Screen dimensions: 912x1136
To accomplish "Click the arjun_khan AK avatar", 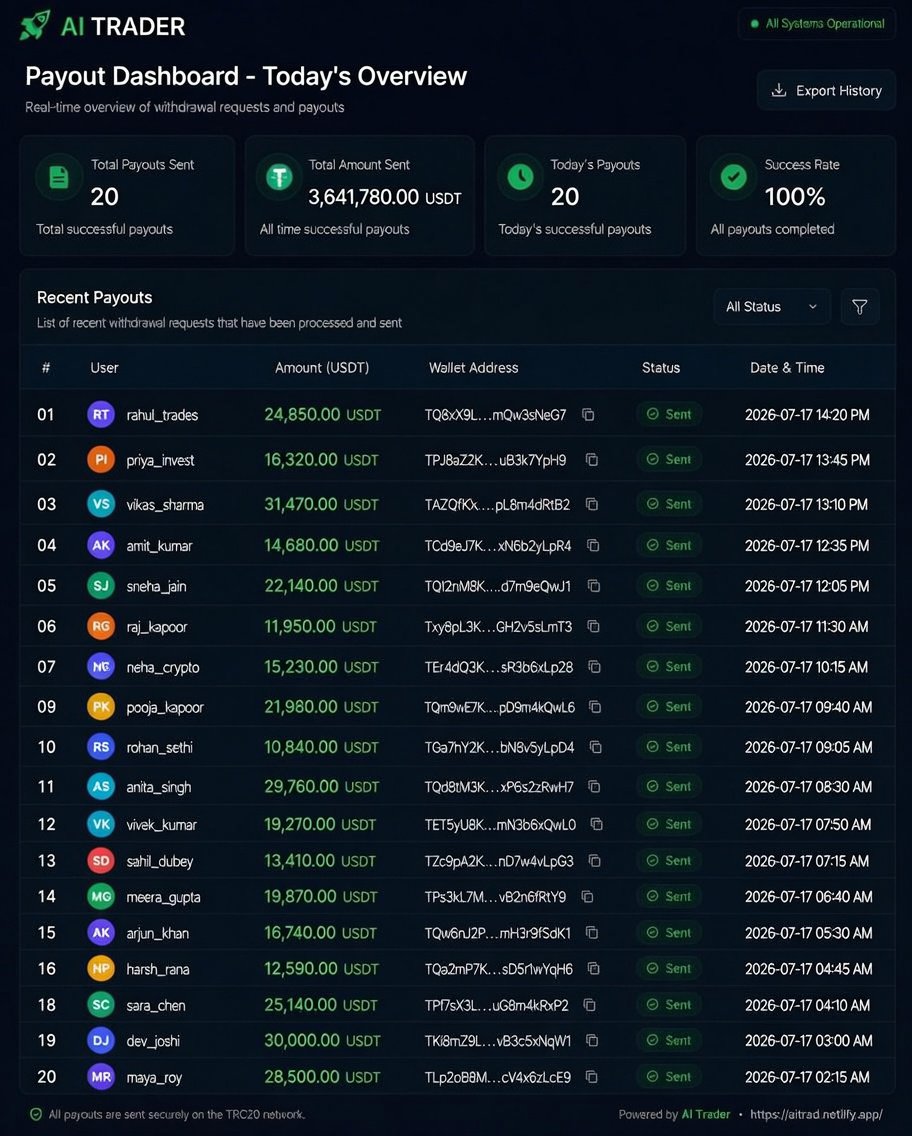I will 101,932.
